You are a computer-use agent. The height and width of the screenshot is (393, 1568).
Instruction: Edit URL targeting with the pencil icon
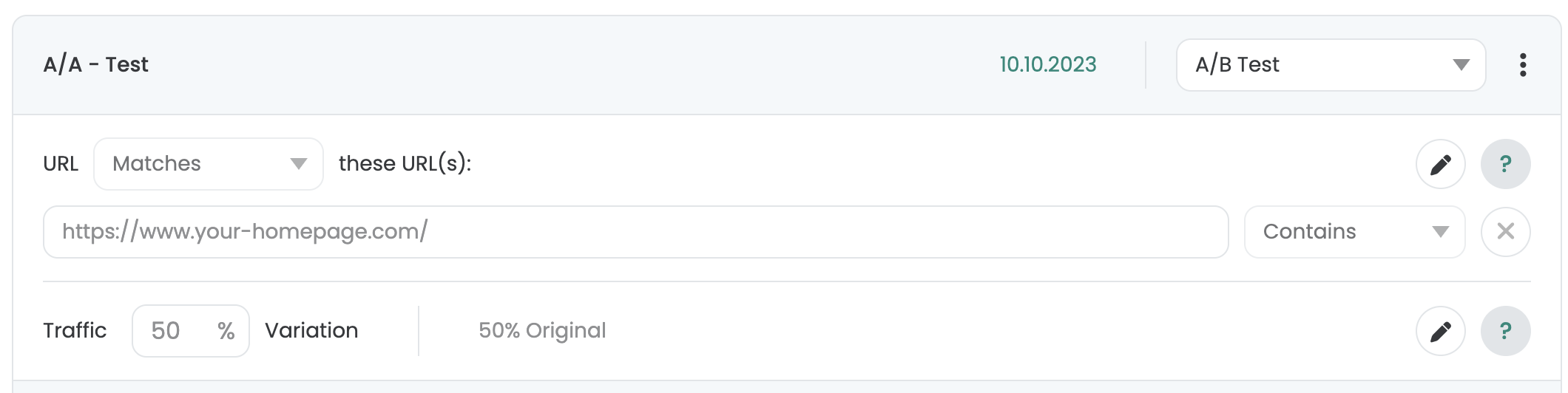click(1441, 164)
